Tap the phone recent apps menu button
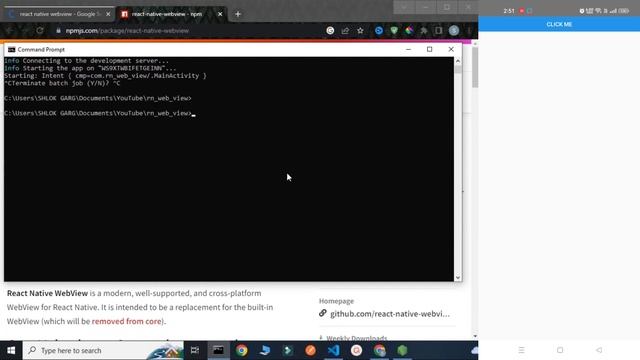640x360 pixels. pyautogui.click(x=521, y=350)
